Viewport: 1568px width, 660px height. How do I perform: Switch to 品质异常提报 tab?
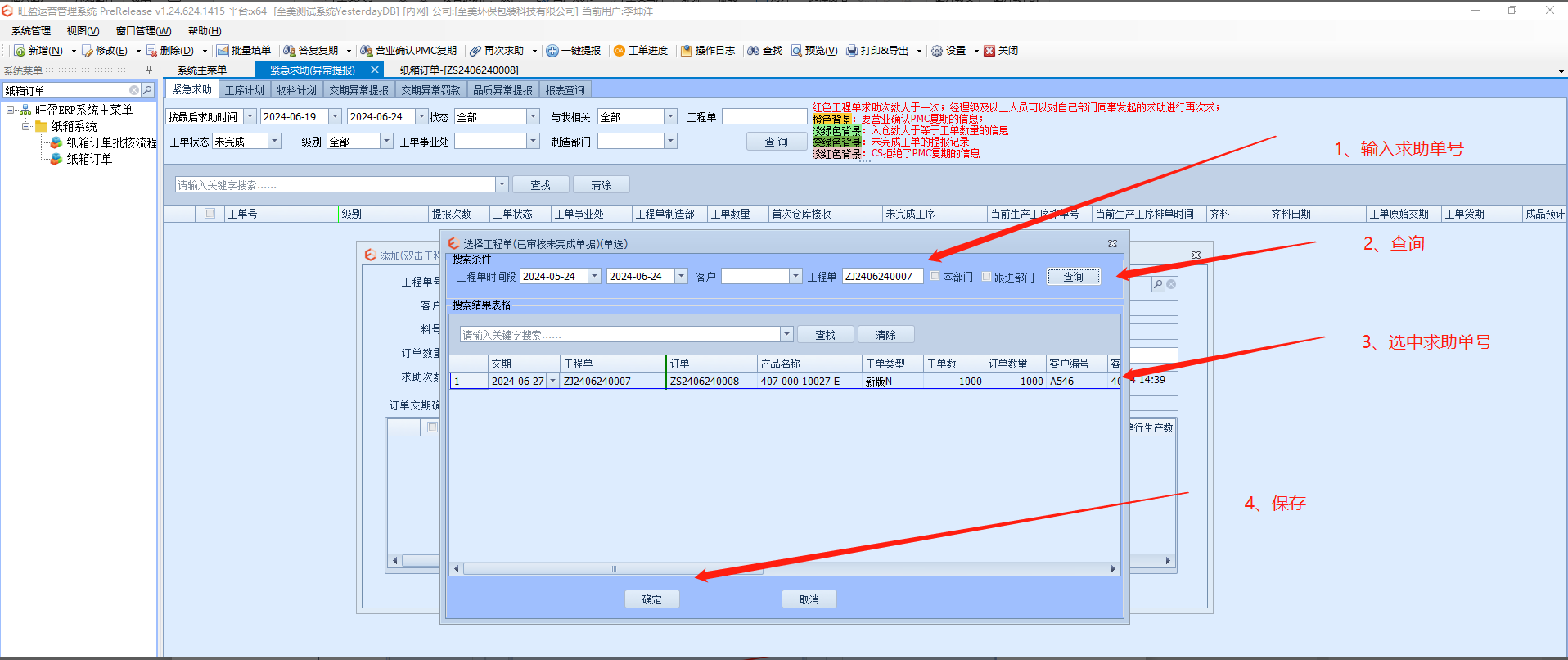[502, 90]
